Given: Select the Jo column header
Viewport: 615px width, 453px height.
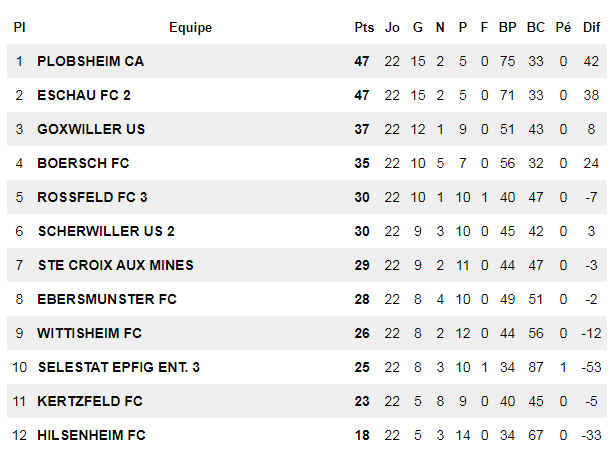Looking at the screenshot, I should coord(392,27).
